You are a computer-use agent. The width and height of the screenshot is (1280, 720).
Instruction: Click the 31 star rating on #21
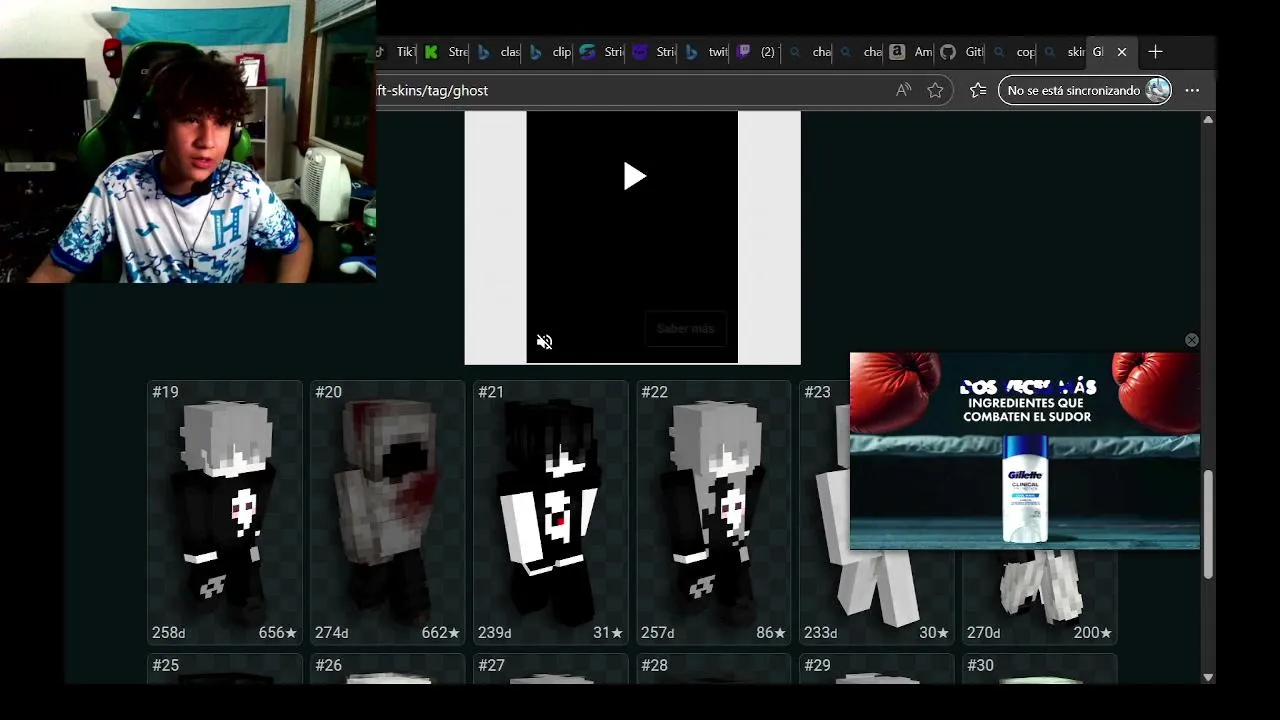pyautogui.click(x=607, y=633)
